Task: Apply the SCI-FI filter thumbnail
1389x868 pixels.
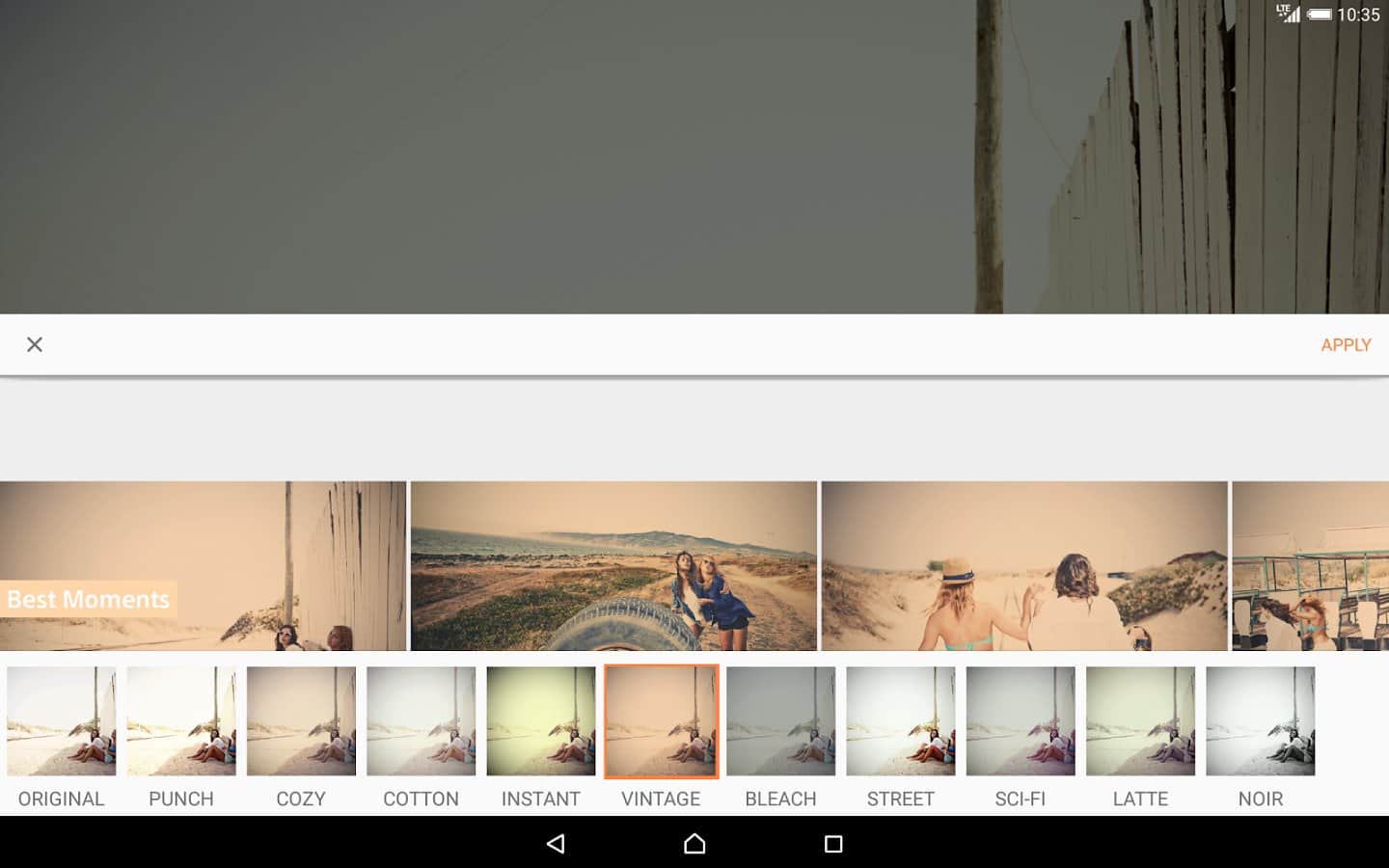Action: [x=1020, y=721]
